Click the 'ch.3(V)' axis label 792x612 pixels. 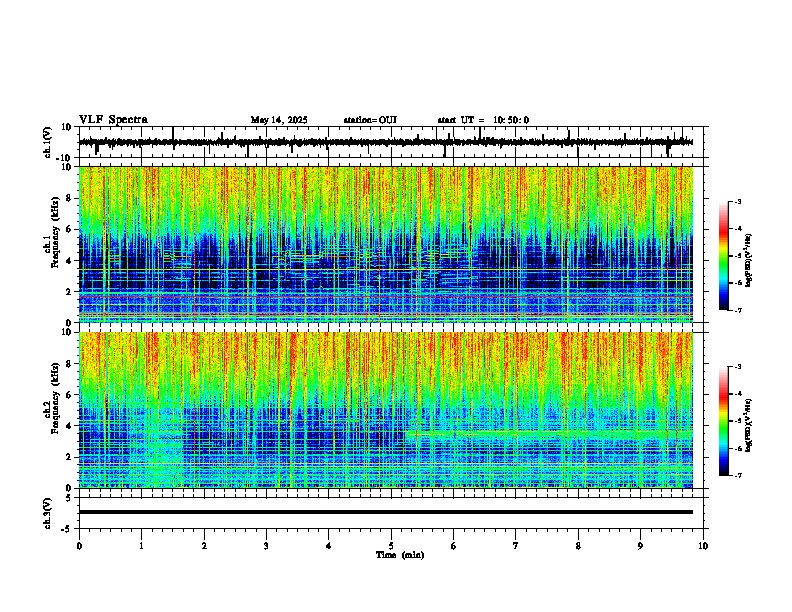48,514
